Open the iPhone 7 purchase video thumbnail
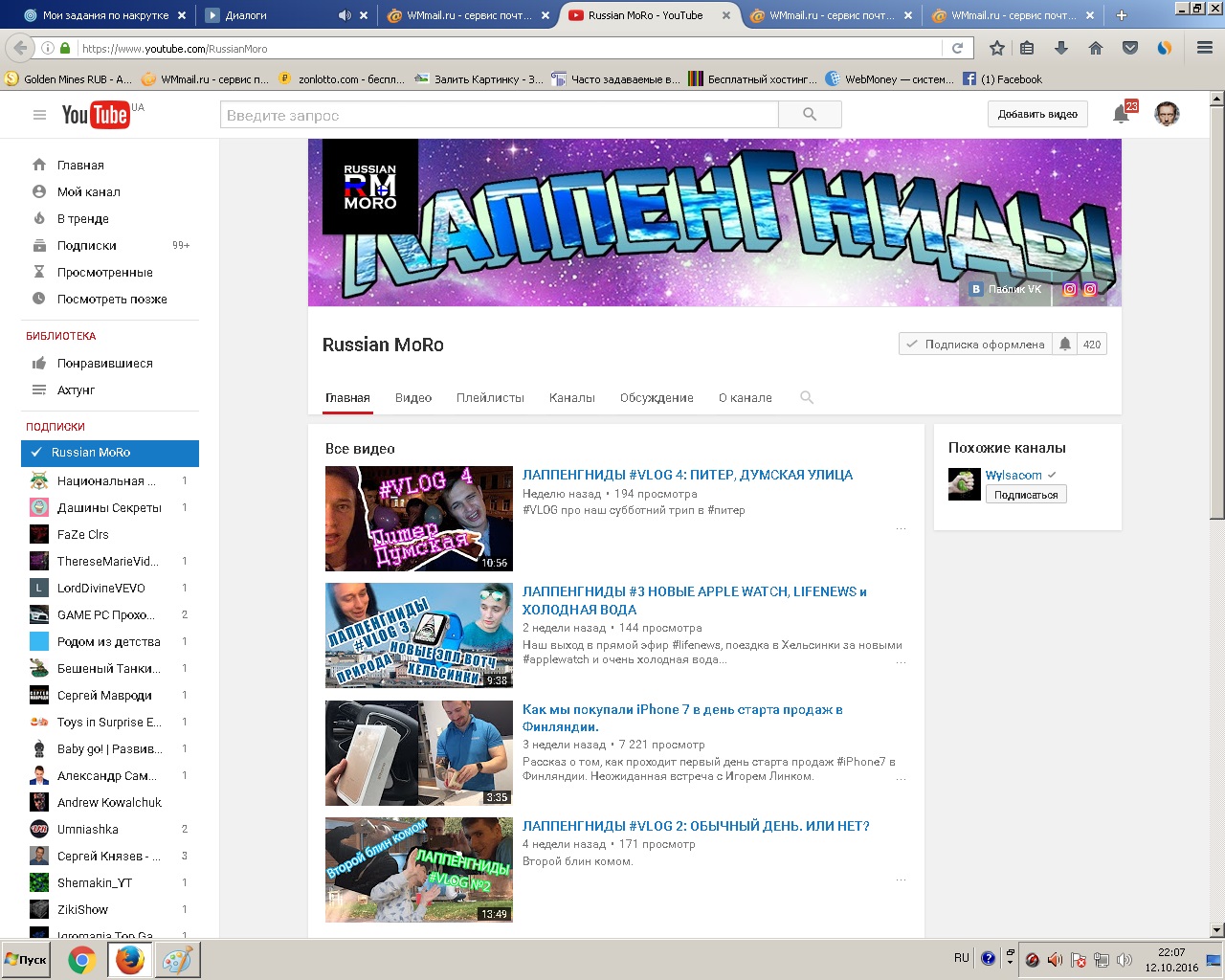Viewport: 1225px width, 980px height. coord(419,753)
